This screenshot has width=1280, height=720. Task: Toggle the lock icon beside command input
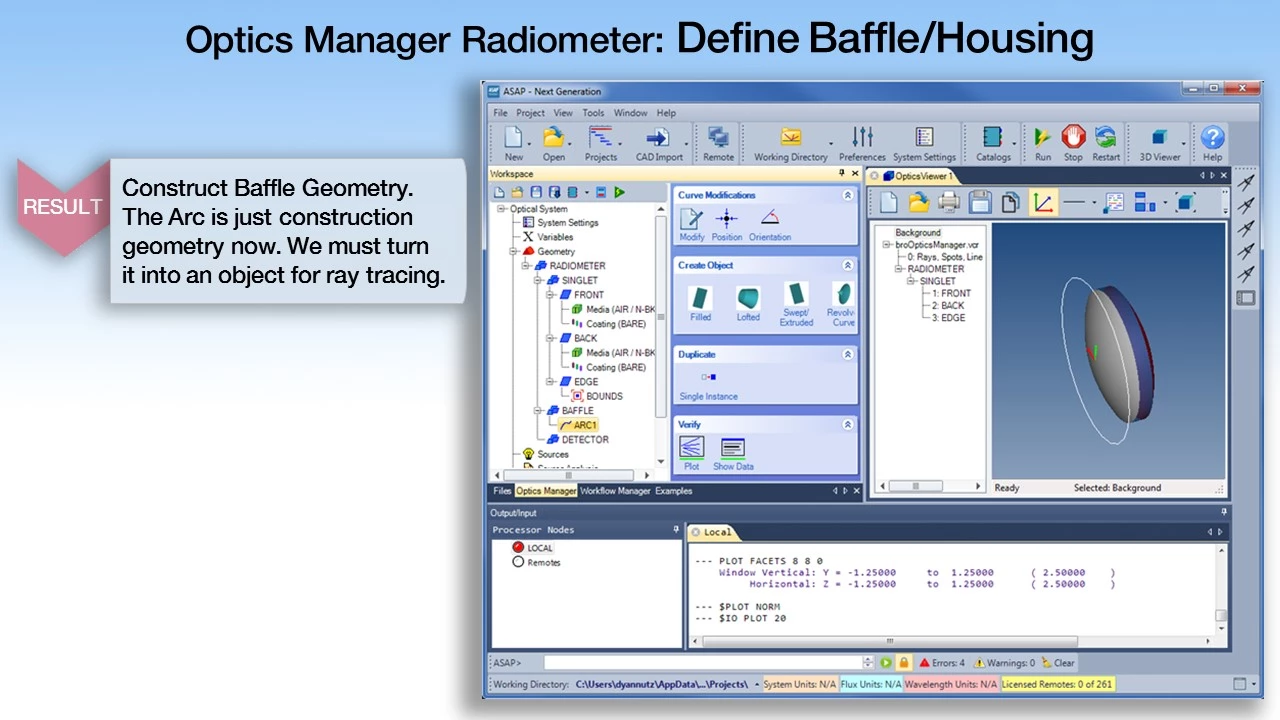(x=903, y=663)
